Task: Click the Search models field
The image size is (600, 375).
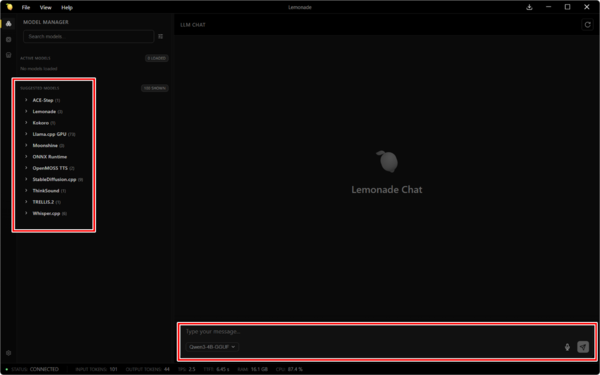Action: 88,36
